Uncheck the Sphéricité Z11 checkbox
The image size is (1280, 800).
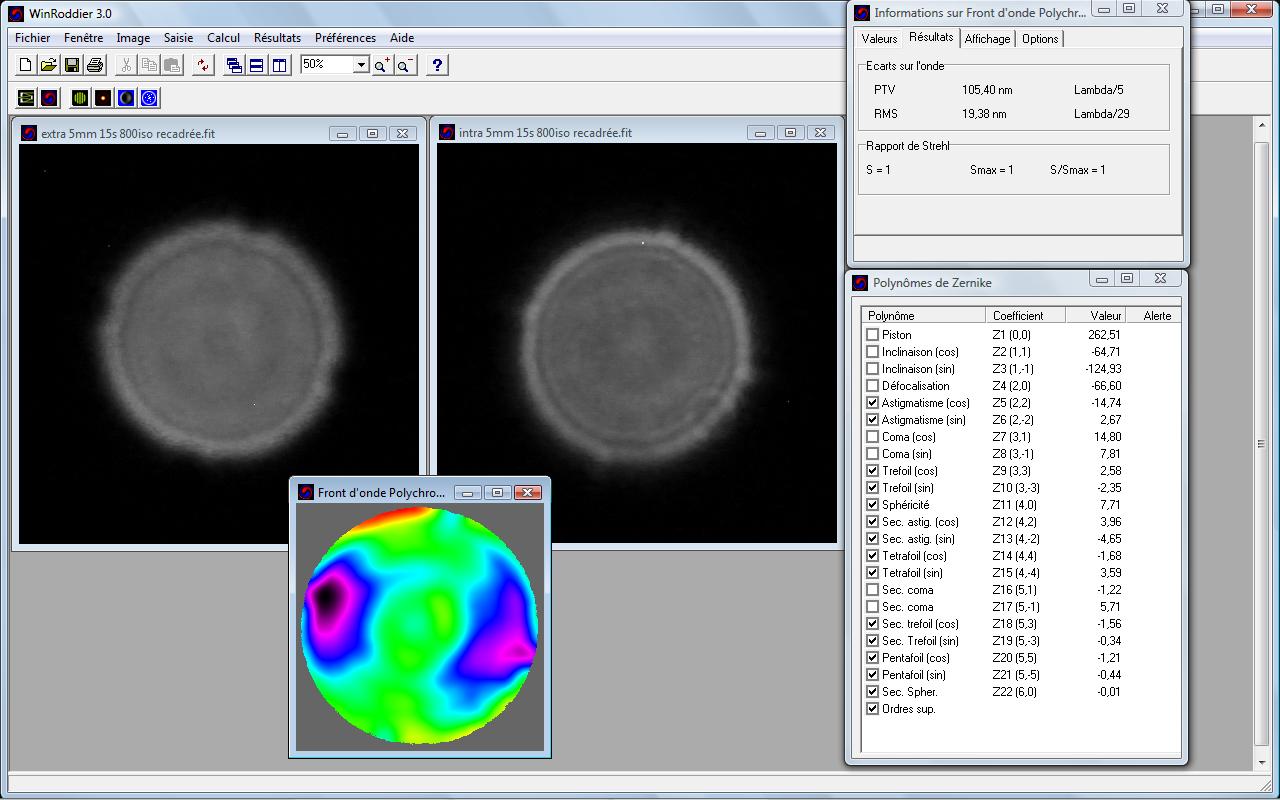point(873,505)
